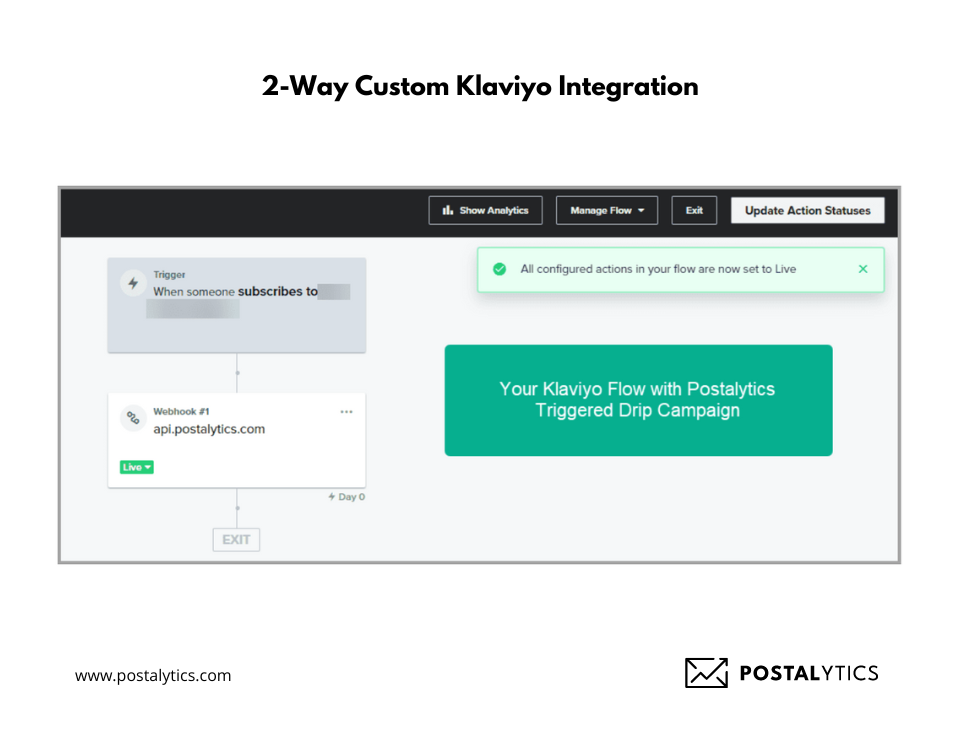Click the lightning icon next to Day 0

331,496
